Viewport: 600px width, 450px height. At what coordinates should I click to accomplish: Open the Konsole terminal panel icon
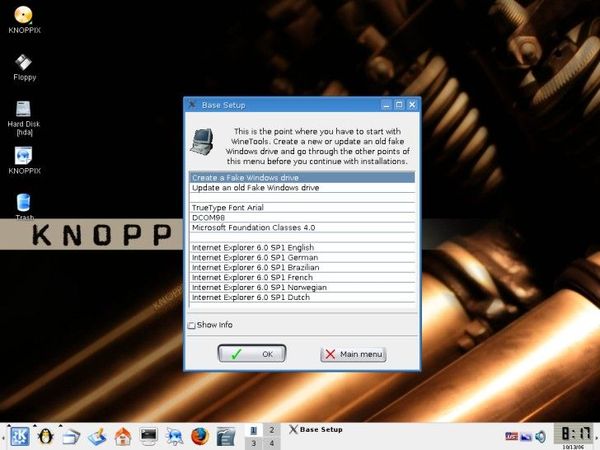point(148,436)
